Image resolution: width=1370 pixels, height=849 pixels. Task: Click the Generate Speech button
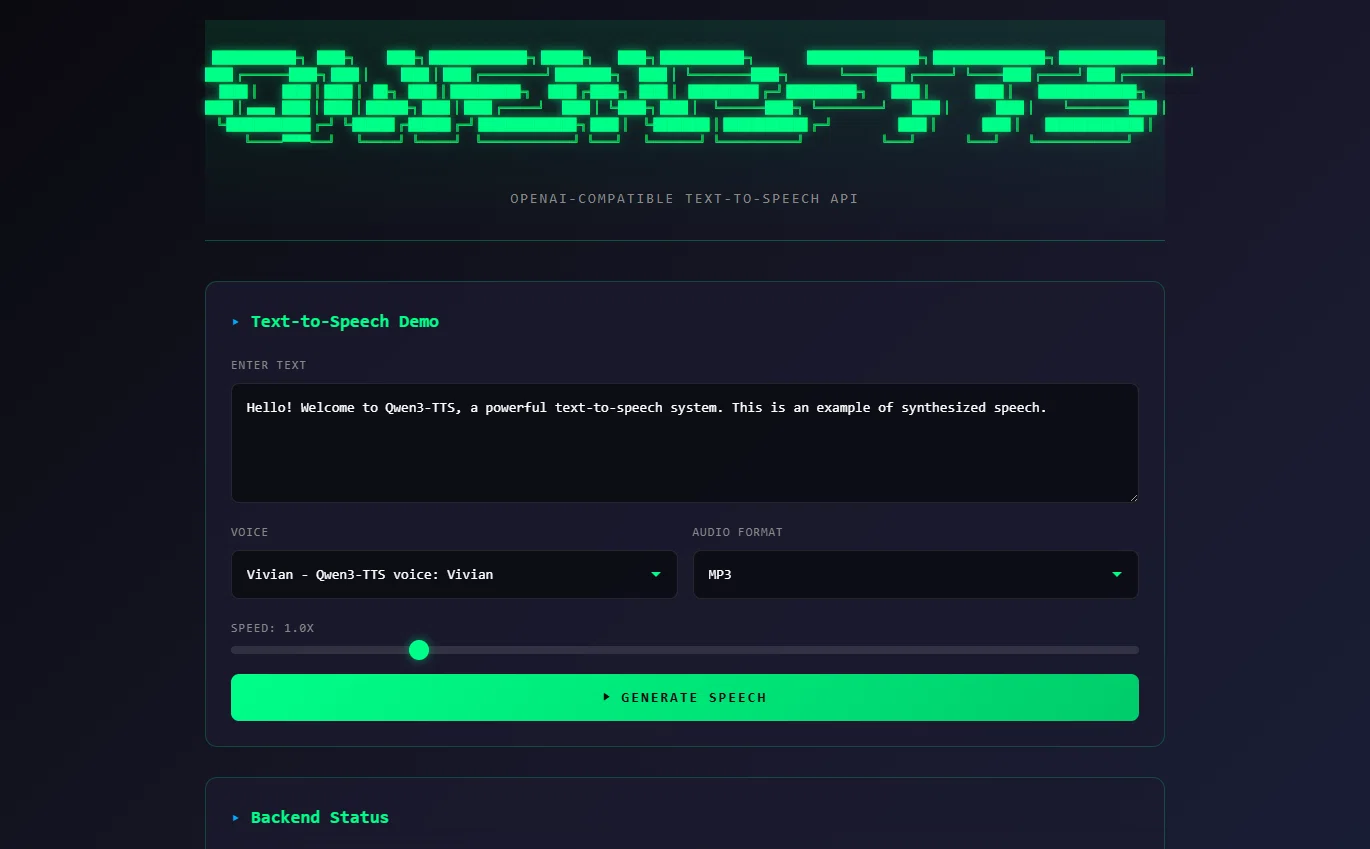[684, 697]
